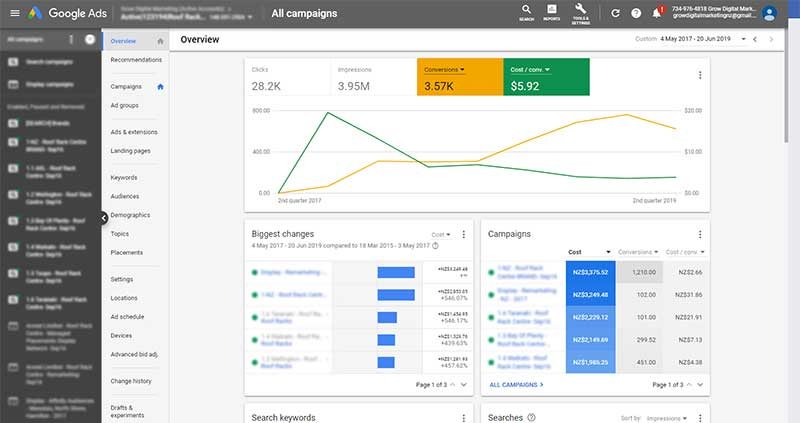Open Searches card options menu
The height and width of the screenshot is (423, 800).
point(699,418)
